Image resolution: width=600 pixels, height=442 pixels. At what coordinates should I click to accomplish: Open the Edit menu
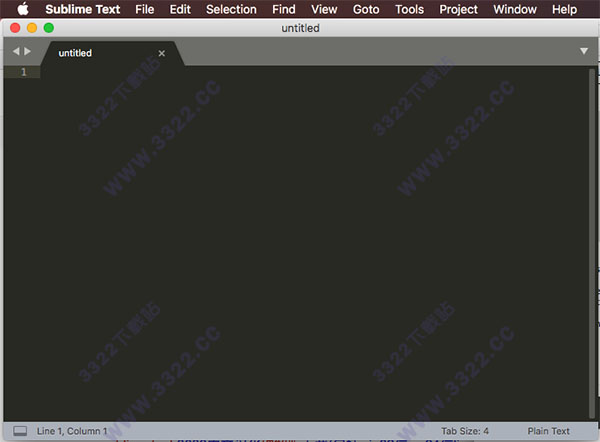[x=180, y=9]
